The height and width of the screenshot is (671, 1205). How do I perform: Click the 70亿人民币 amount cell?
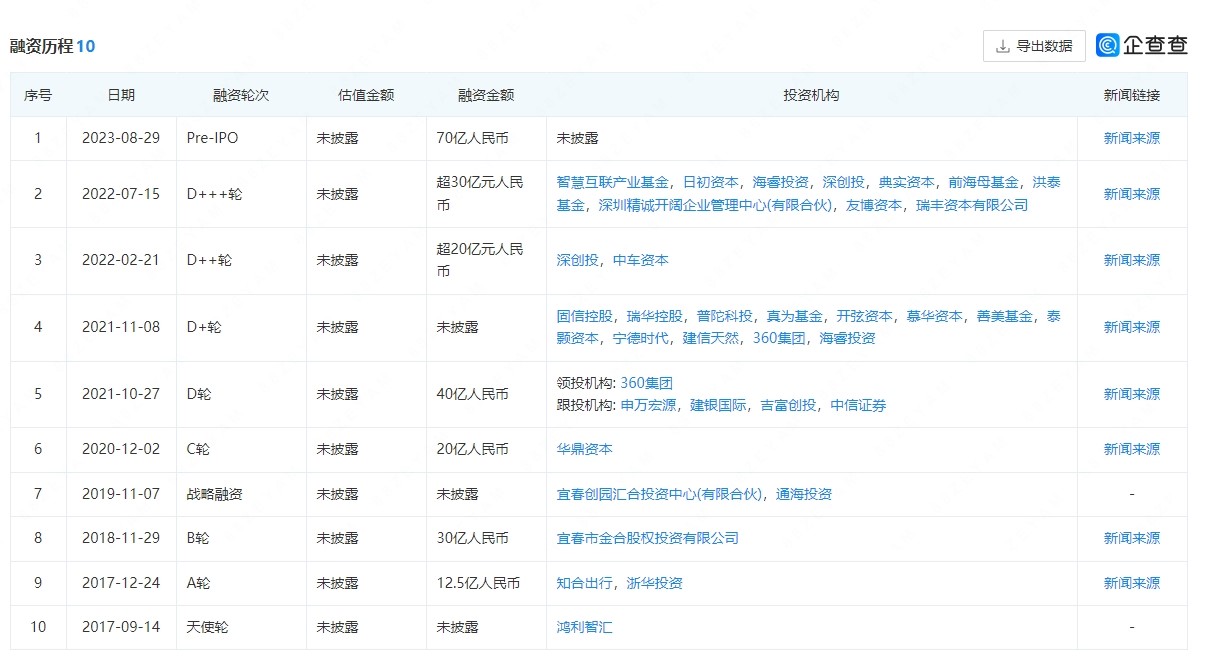(x=473, y=138)
